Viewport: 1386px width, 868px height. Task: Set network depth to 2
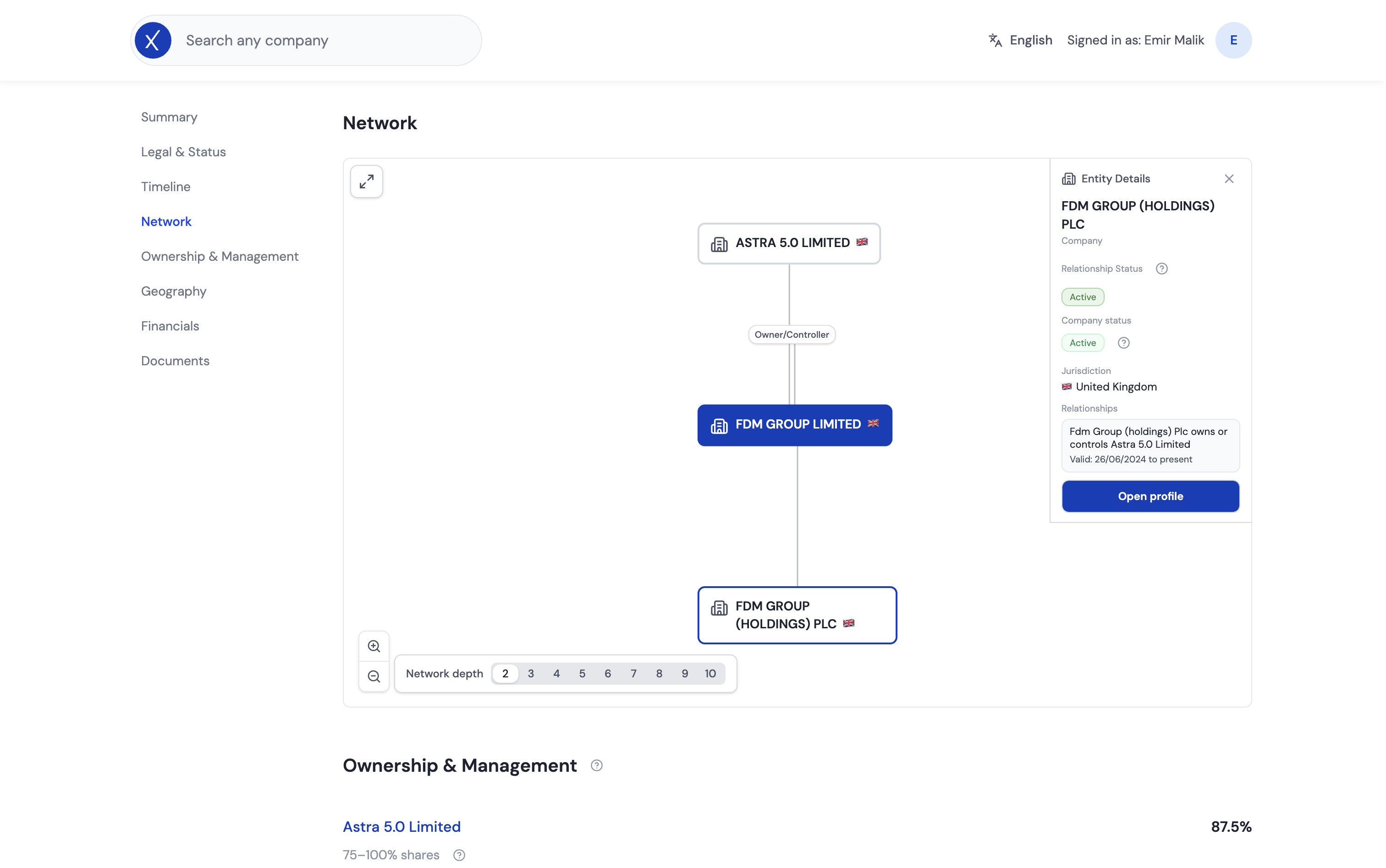(x=505, y=673)
